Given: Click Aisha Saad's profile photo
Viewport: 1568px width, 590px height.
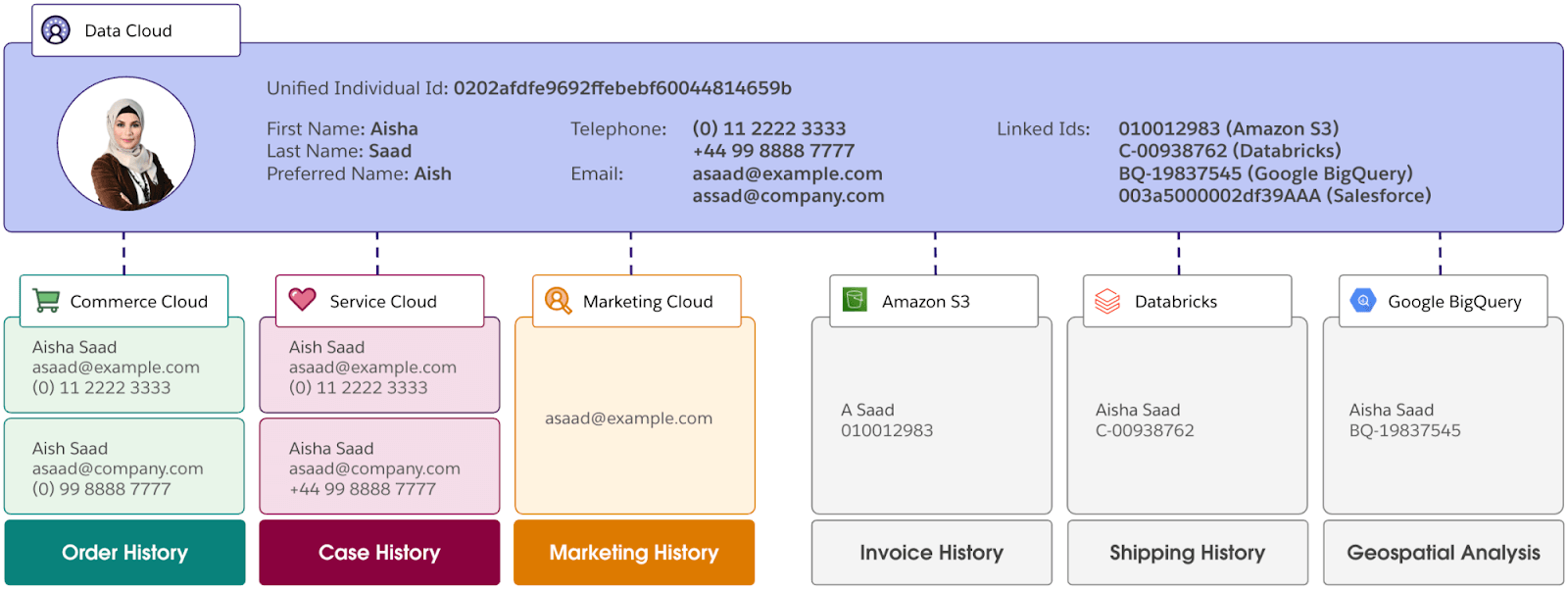Looking at the screenshot, I should pos(125,143).
